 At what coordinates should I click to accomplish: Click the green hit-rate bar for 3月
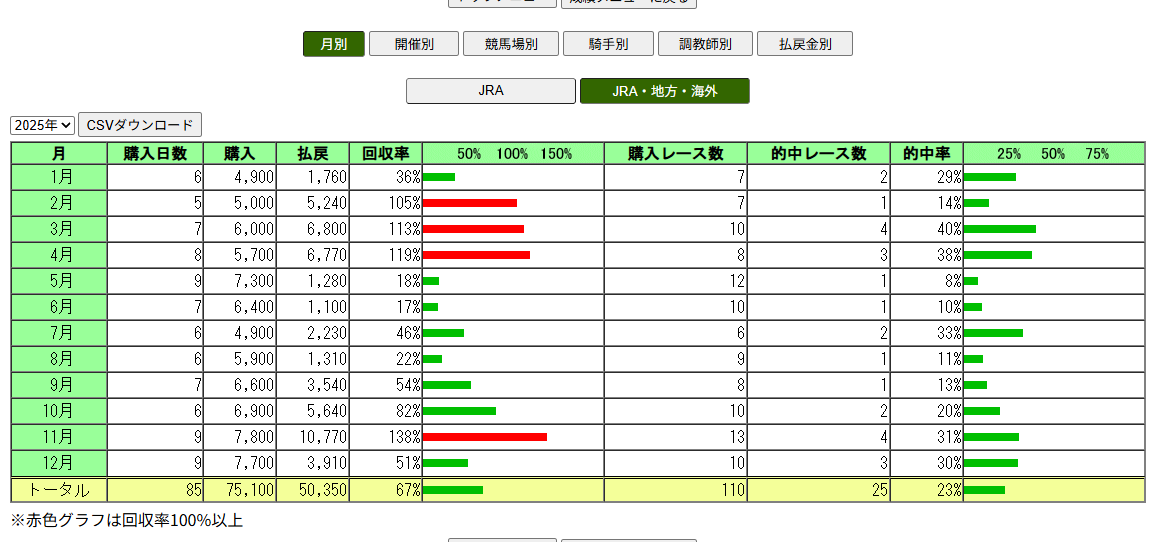999,229
